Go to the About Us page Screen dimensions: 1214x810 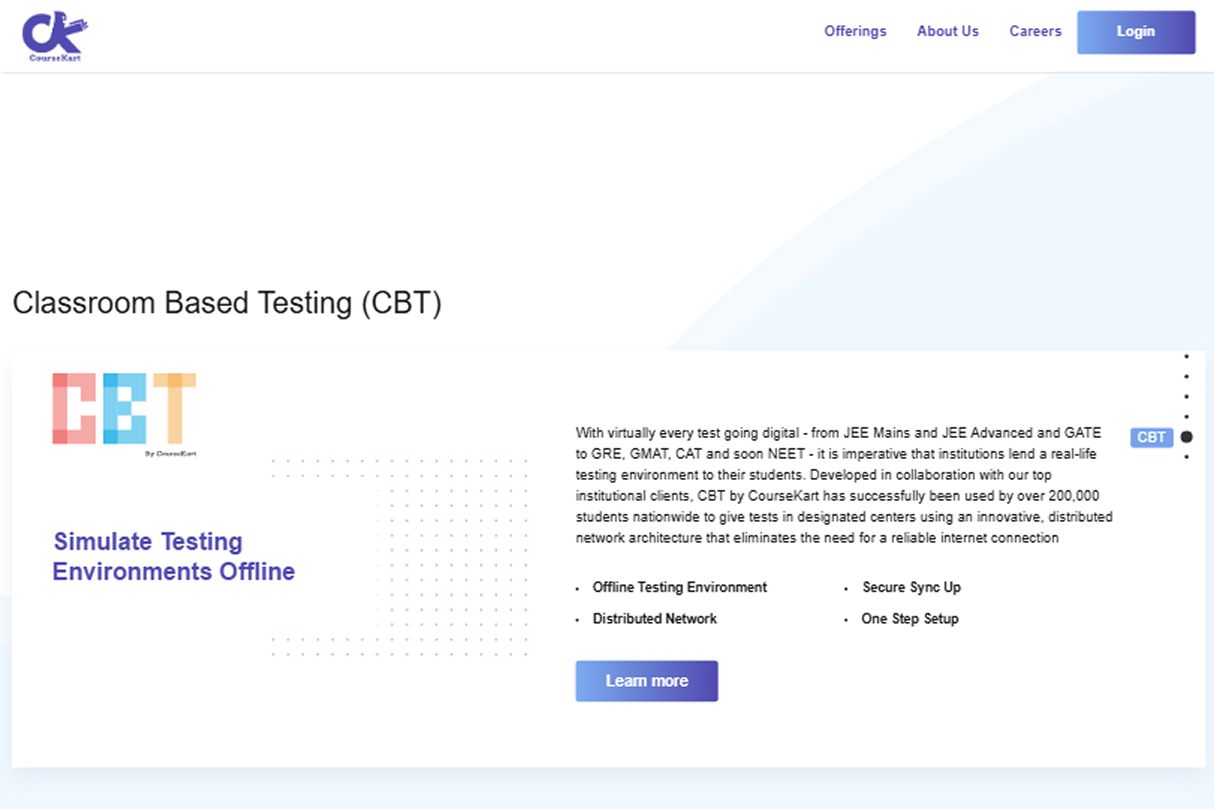948,31
